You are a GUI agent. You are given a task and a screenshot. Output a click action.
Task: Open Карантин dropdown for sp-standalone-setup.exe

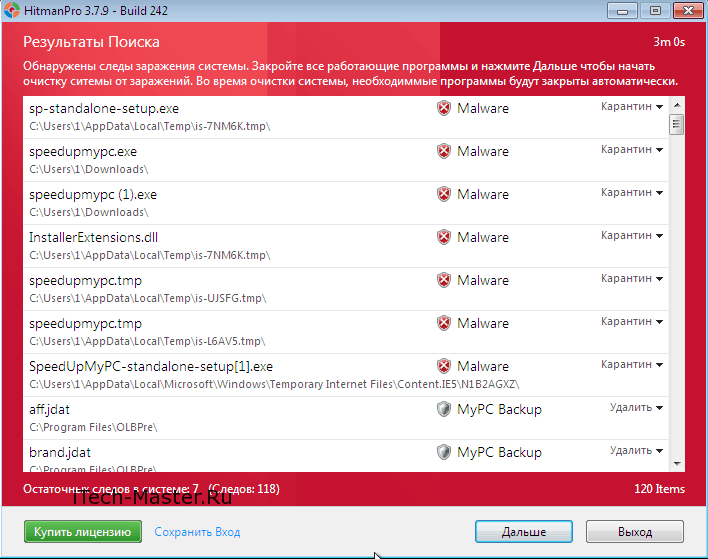pyautogui.click(x=632, y=106)
